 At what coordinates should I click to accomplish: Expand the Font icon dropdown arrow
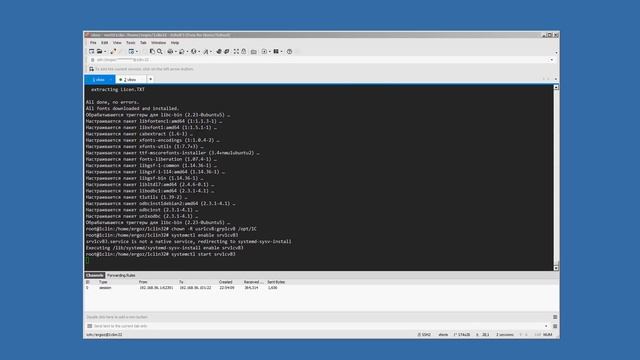211,51
